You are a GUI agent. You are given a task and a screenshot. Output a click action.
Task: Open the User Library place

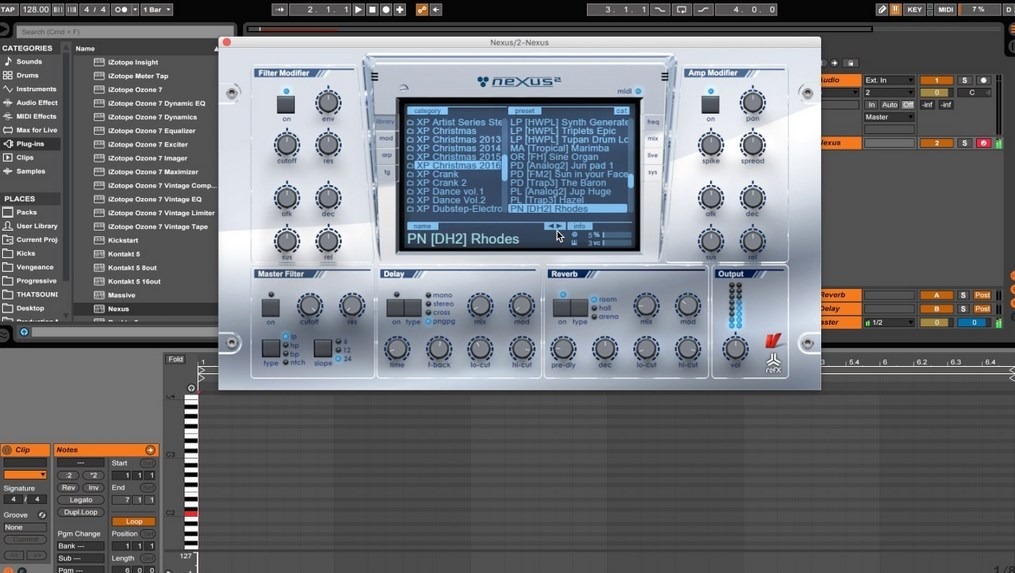[37, 226]
